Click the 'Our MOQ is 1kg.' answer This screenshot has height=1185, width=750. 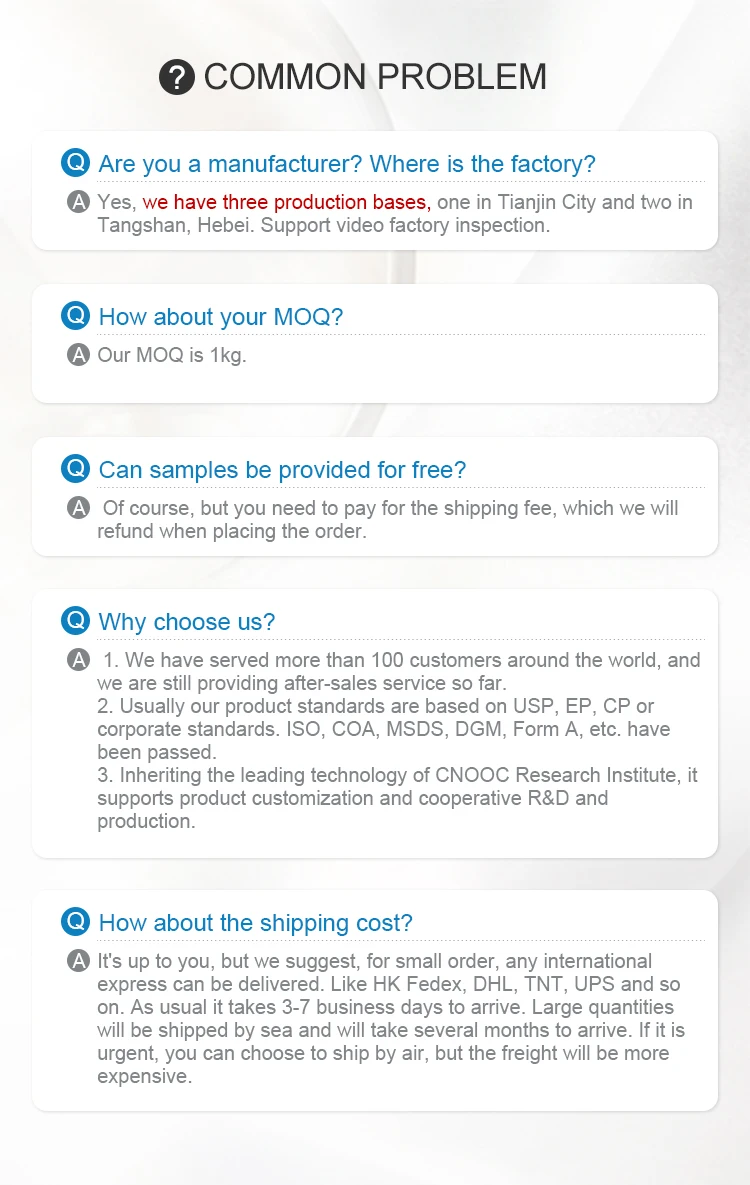point(171,355)
